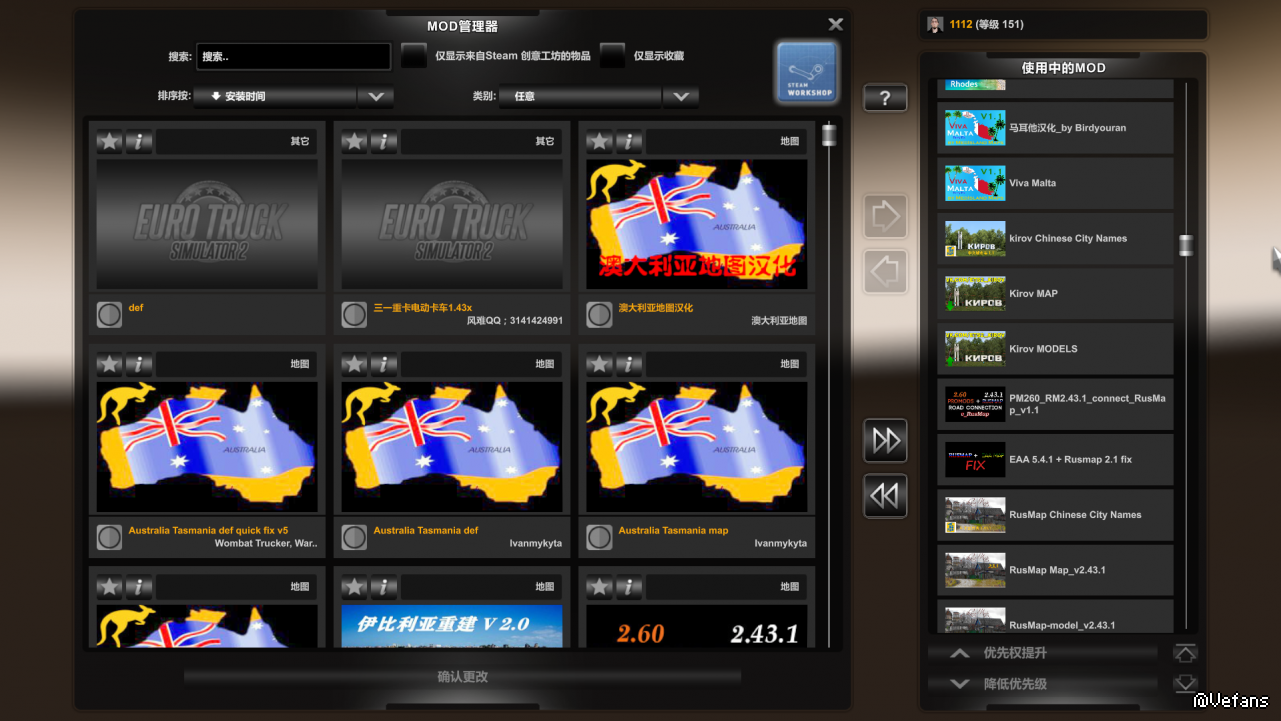This screenshot has height=721, width=1281.
Task: Favorite Australia Tasmania def quick fix v5
Action: tap(110, 365)
